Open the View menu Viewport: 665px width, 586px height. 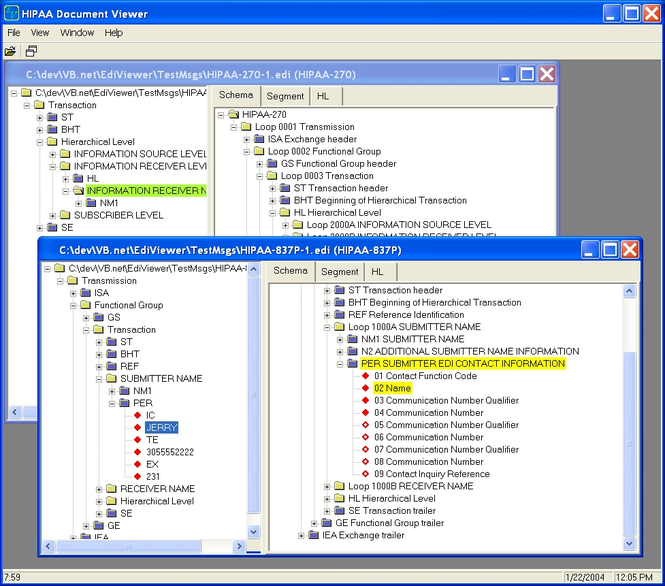[x=40, y=33]
